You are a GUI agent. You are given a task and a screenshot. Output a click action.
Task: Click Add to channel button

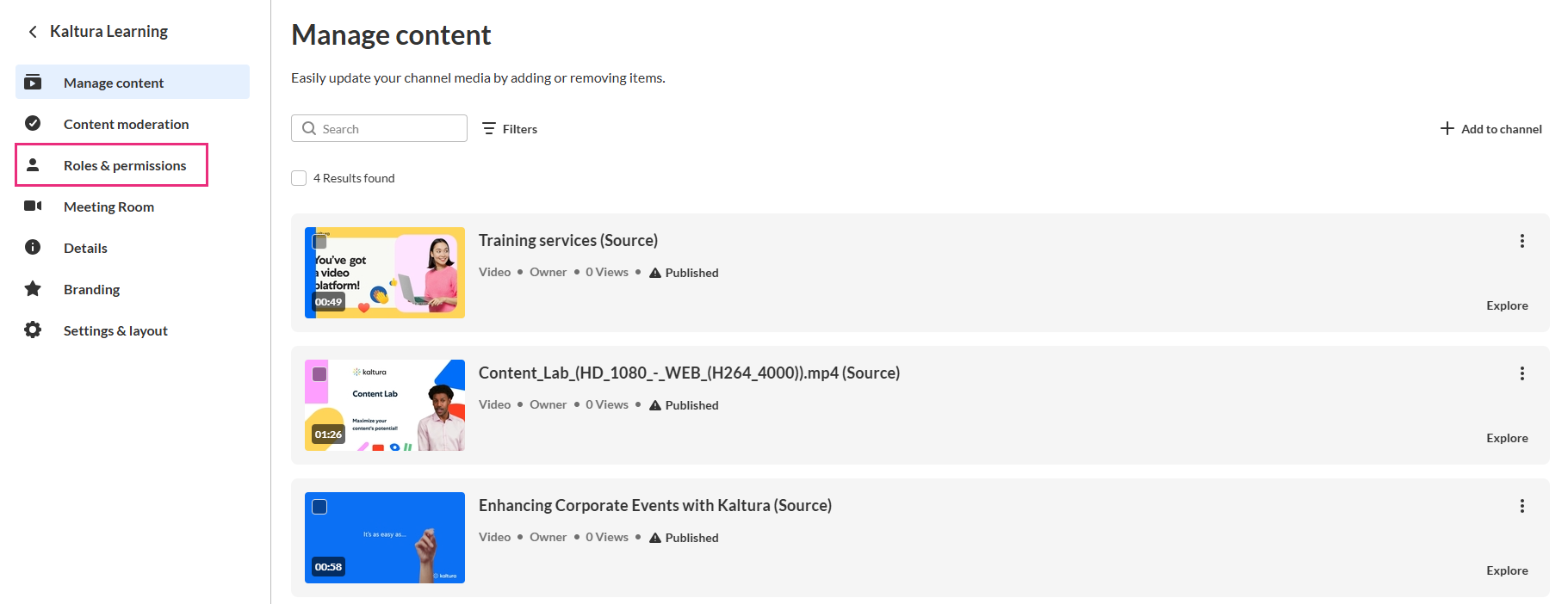[1491, 128]
